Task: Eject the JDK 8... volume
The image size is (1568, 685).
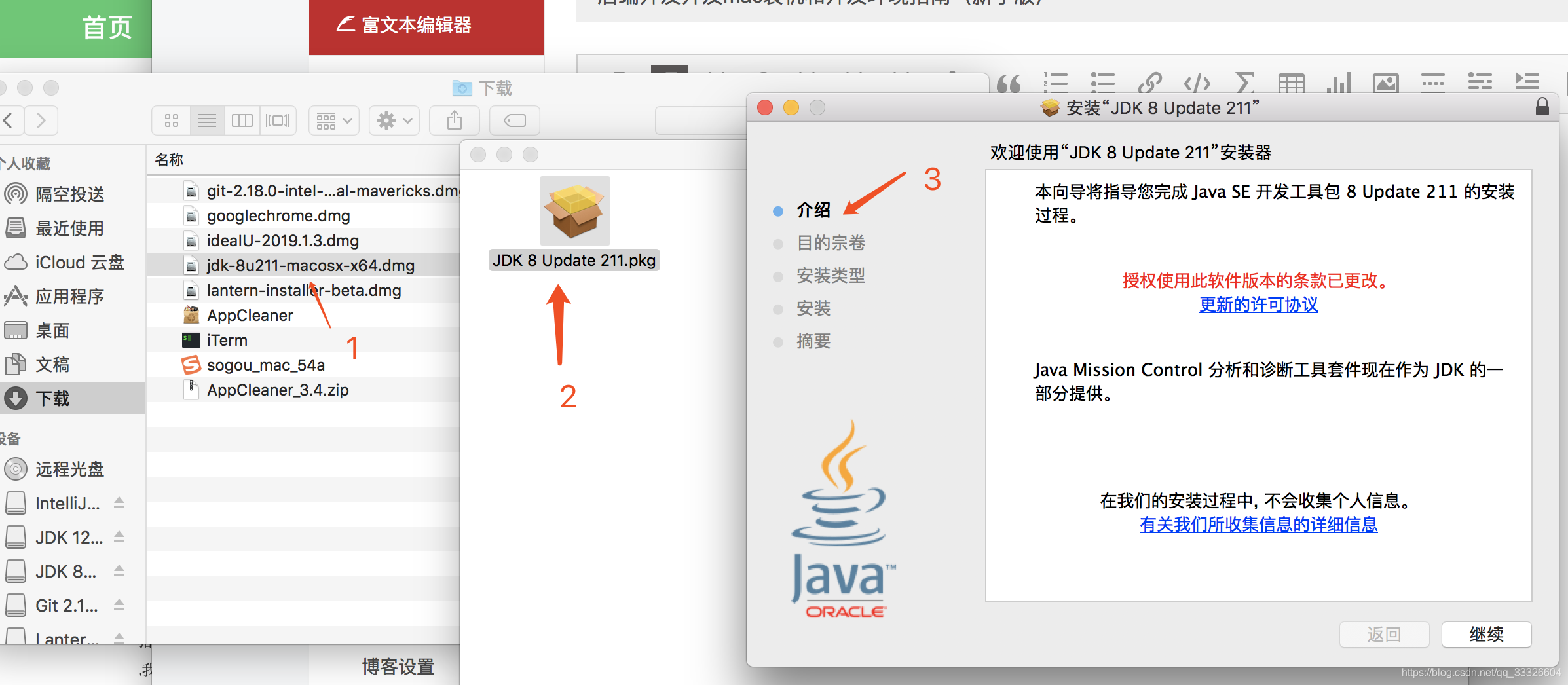Action: click(x=119, y=570)
